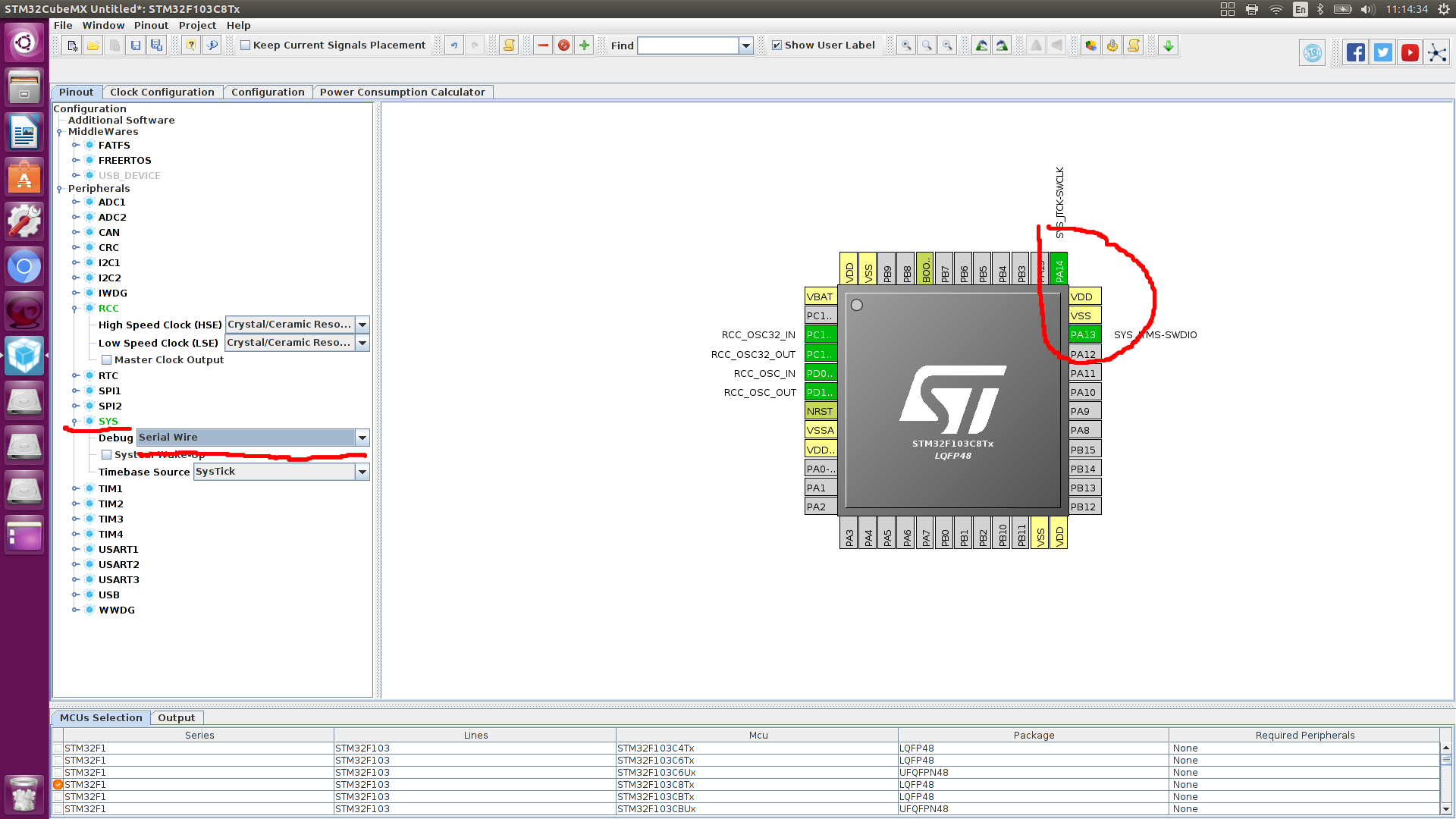
Task: Collapse the RCC peripheral node
Action: point(75,308)
